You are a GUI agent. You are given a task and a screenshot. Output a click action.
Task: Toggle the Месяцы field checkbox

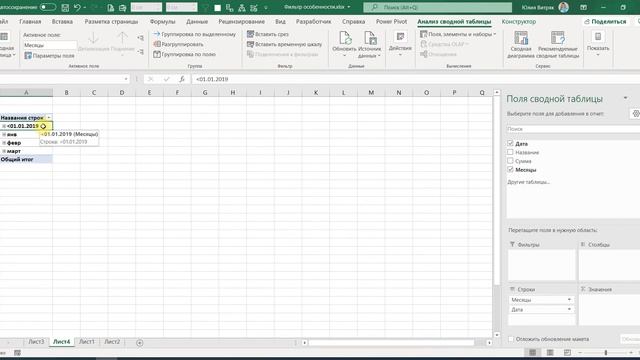(510, 169)
